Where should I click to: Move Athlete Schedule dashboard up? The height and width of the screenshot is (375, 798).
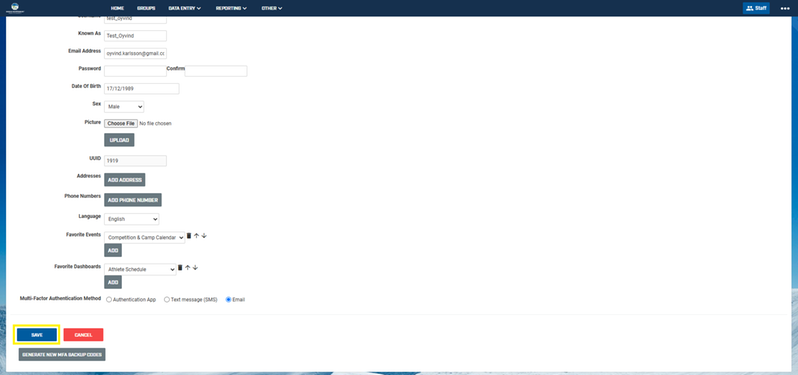click(187, 268)
